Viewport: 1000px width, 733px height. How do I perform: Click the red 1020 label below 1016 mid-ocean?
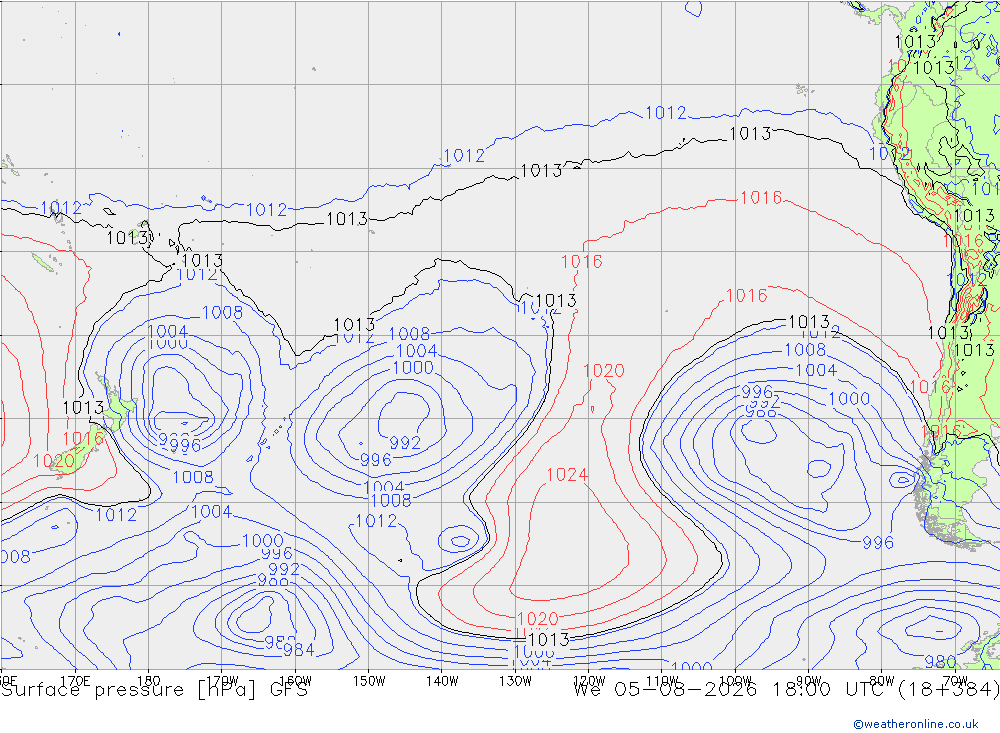603,371
